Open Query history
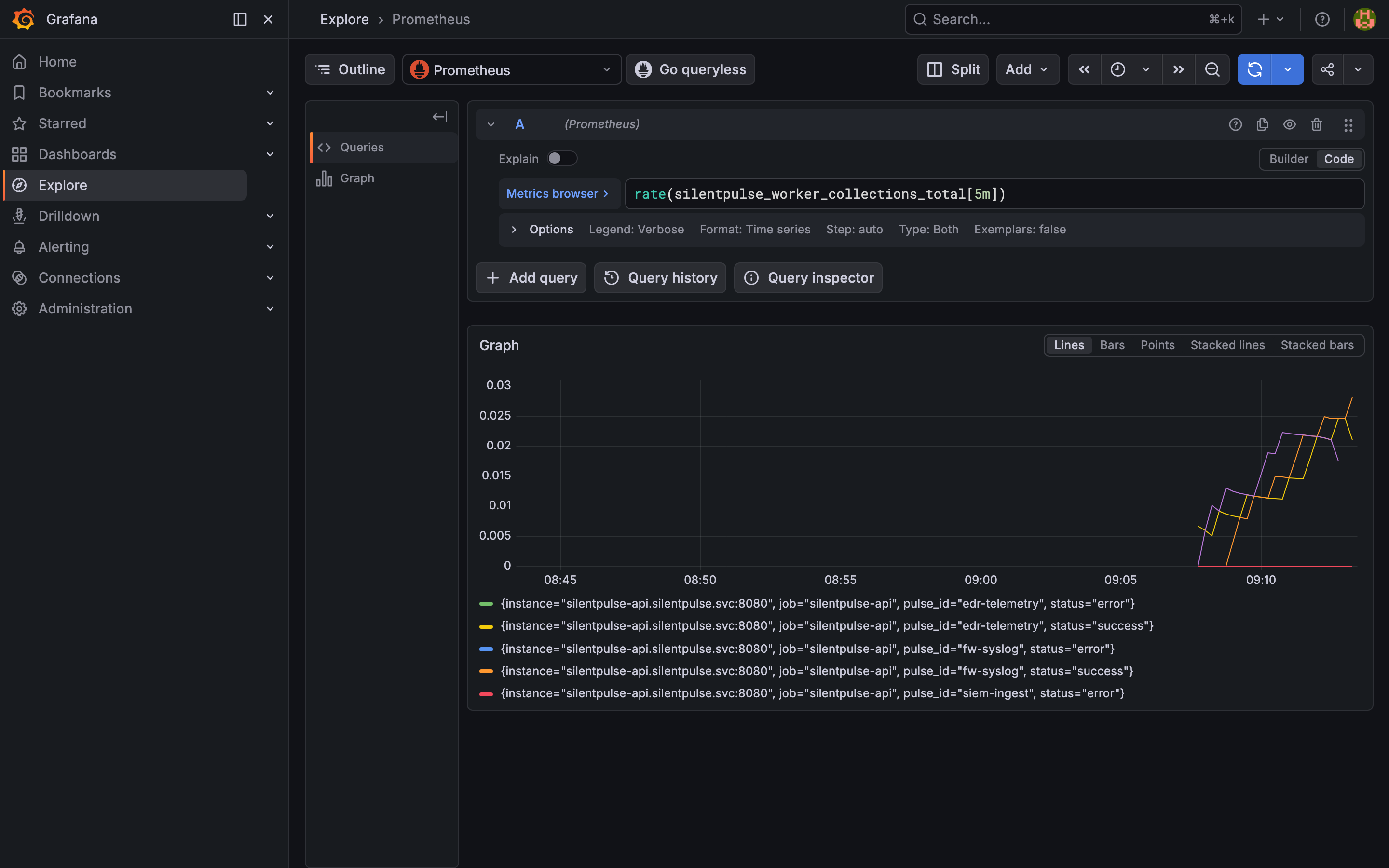 (660, 278)
